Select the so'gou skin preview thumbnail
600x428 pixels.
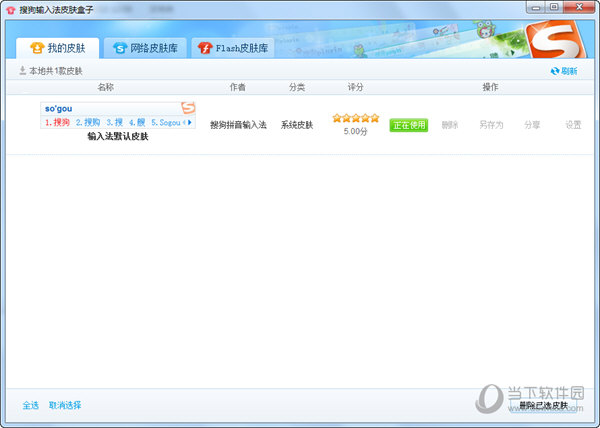click(x=118, y=115)
